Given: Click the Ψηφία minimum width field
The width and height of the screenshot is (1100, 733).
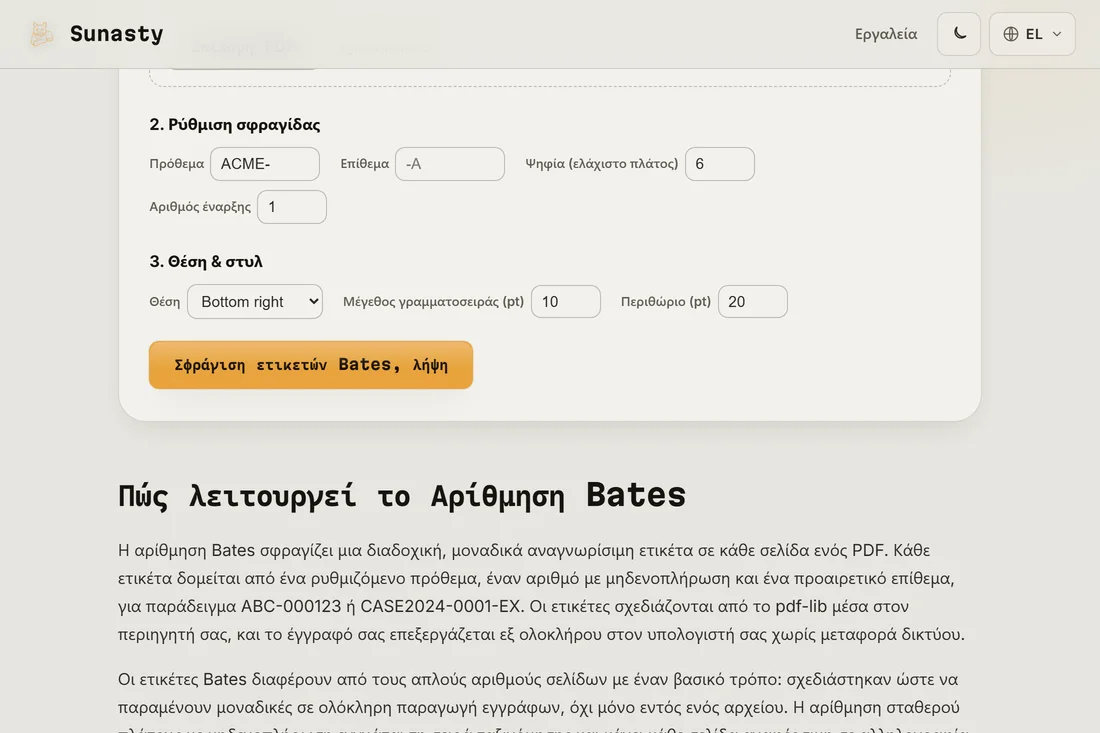Looking at the screenshot, I should [720, 164].
